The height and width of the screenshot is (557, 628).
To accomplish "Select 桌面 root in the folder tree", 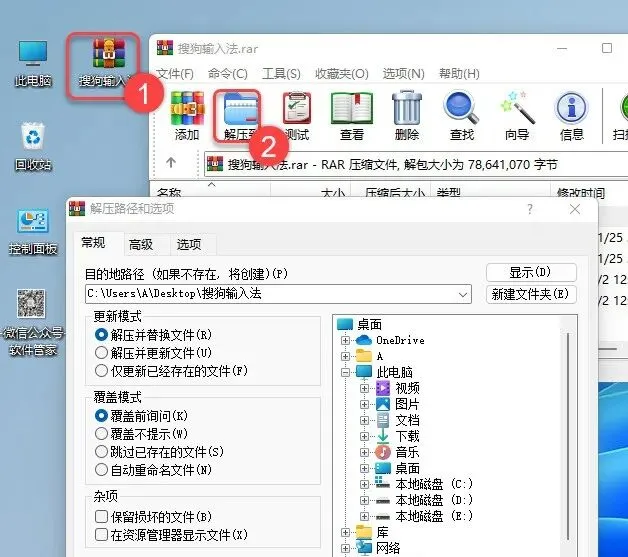I will [x=360, y=324].
